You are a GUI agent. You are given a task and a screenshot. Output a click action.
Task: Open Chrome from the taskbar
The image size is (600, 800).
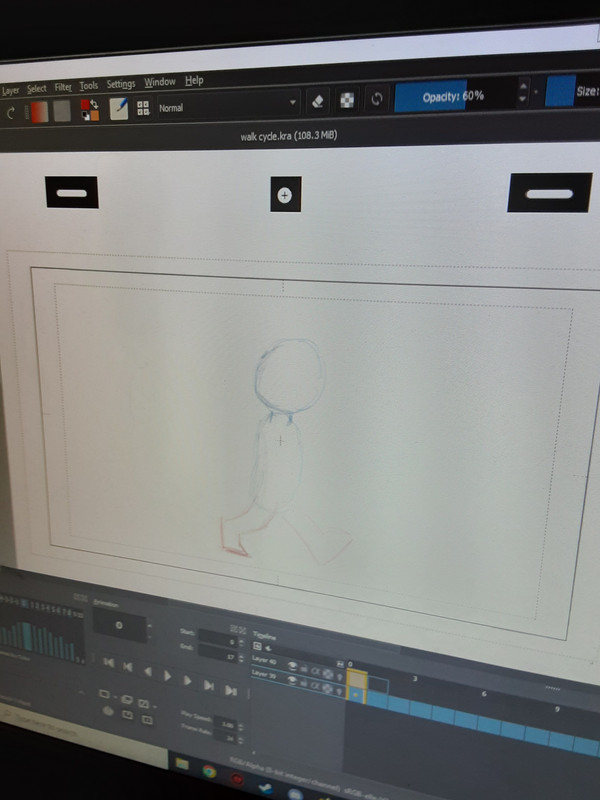pos(209,771)
